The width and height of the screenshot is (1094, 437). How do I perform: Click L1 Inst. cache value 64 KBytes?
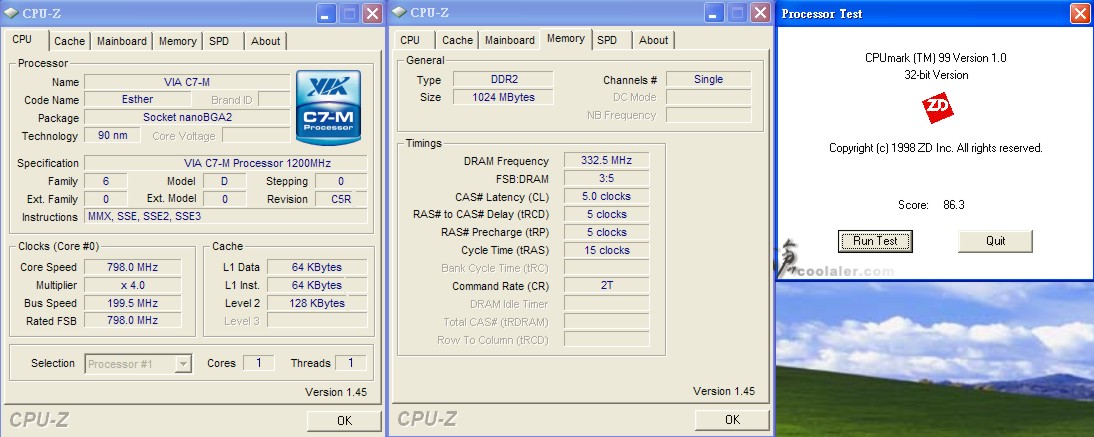(317, 286)
